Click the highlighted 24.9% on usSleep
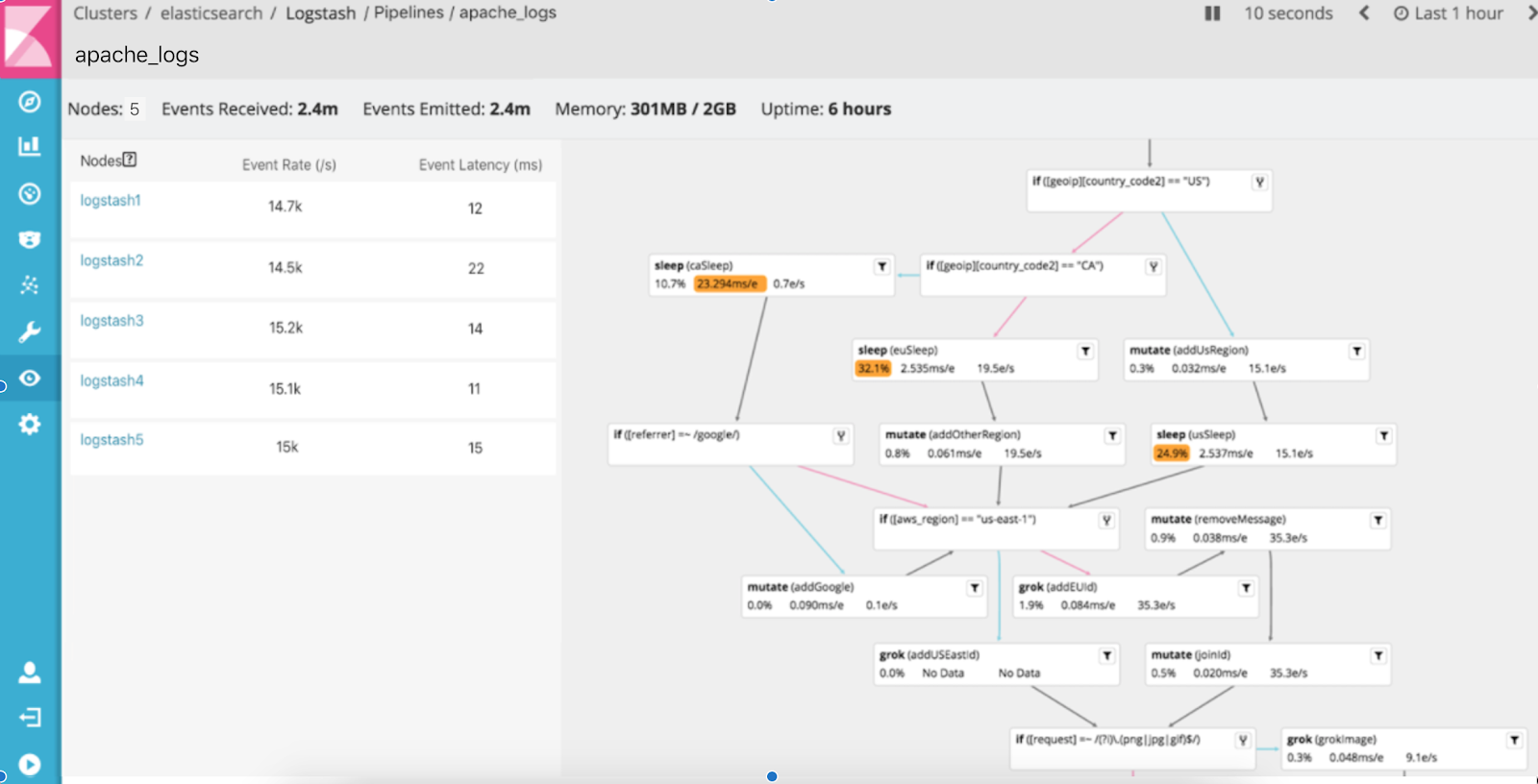This screenshot has width=1538, height=784. coord(1172,453)
